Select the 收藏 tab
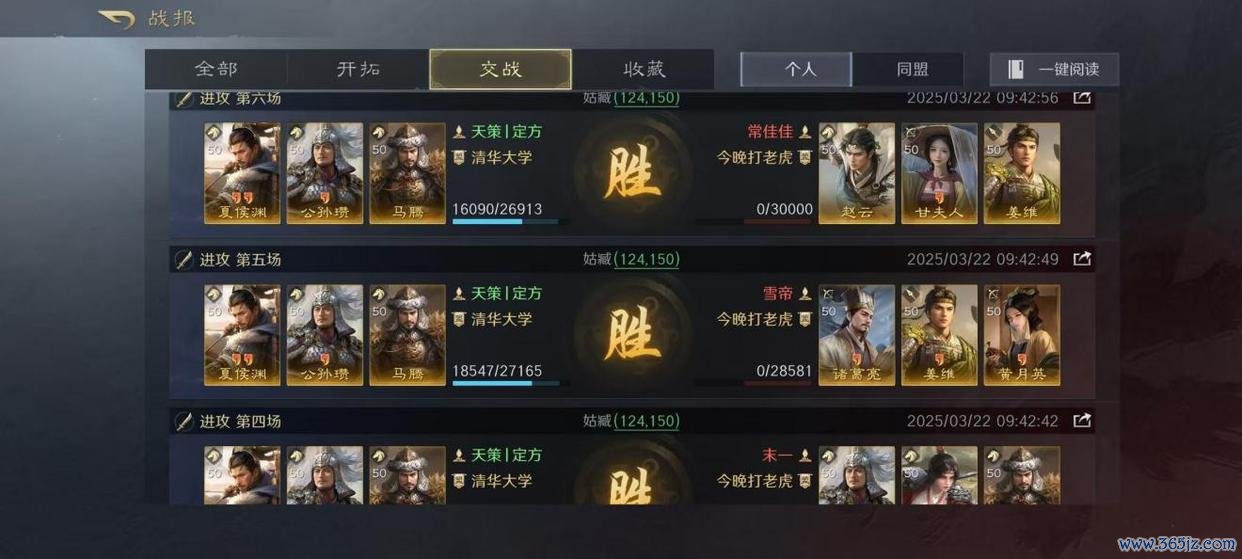Viewport: 1242px width, 559px height. point(643,70)
